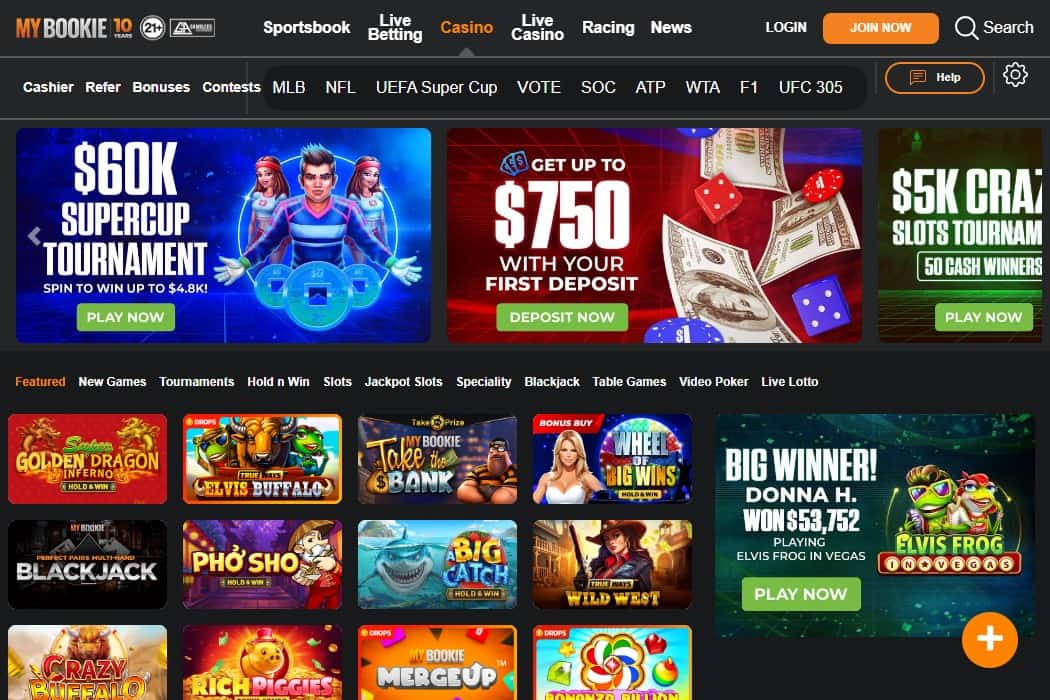Viewport: 1050px width, 700px height.
Task: Launch Elvis Buffalo game tile
Action: (262, 459)
